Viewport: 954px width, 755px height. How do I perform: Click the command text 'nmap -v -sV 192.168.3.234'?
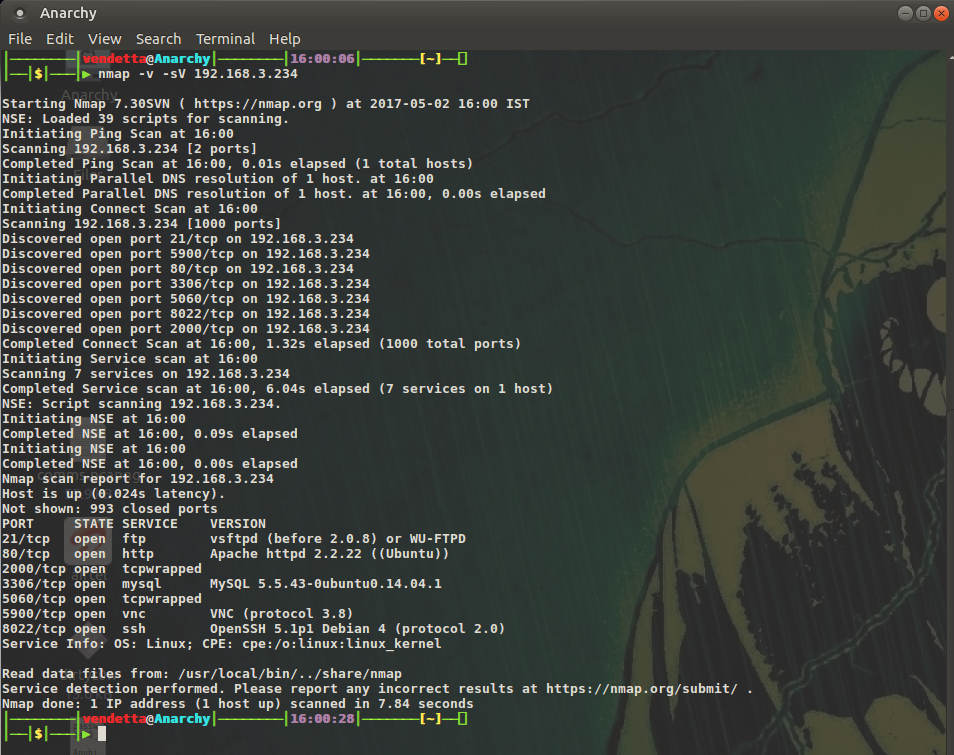click(198, 74)
